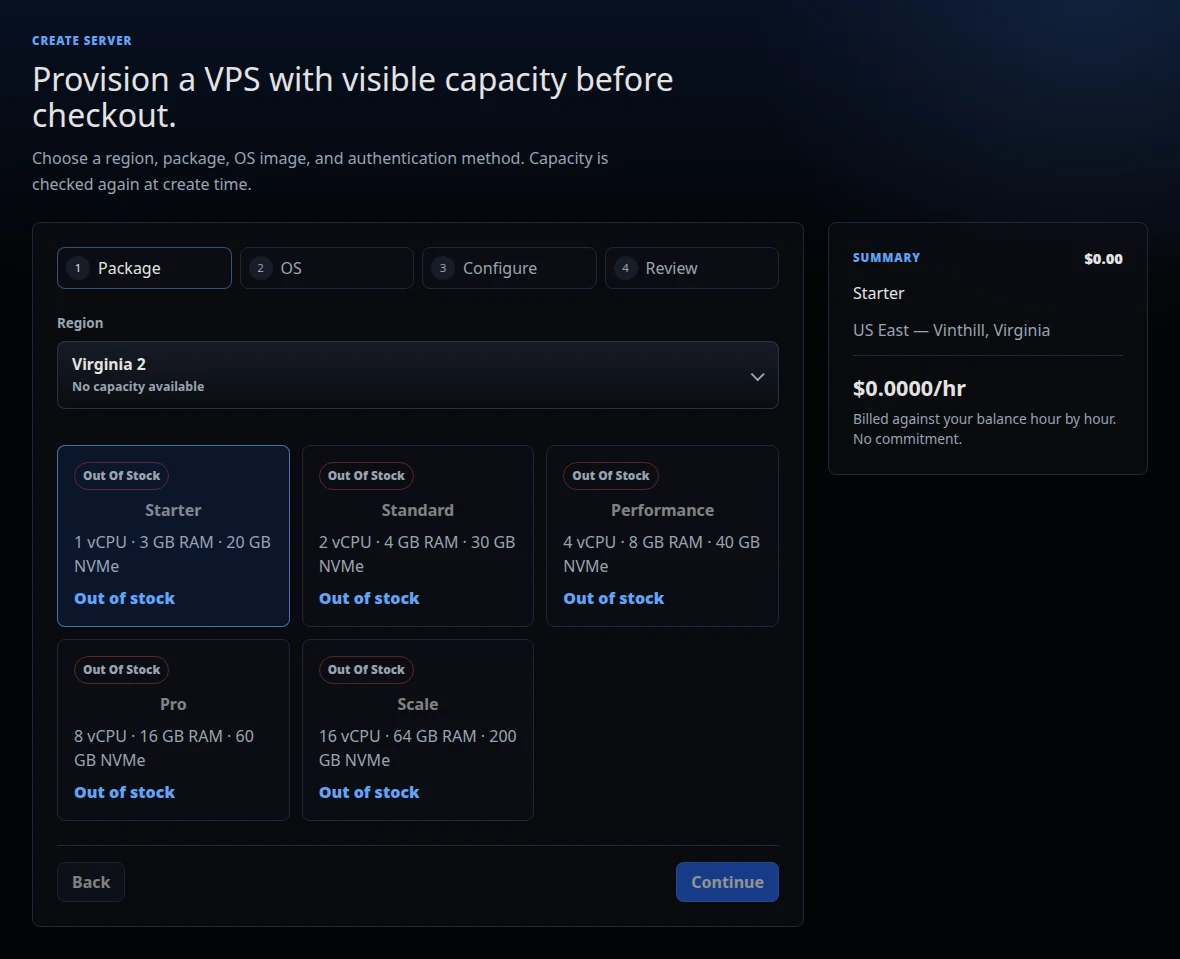Switch to the OS step tab
This screenshot has height=959, width=1180.
coord(327,268)
